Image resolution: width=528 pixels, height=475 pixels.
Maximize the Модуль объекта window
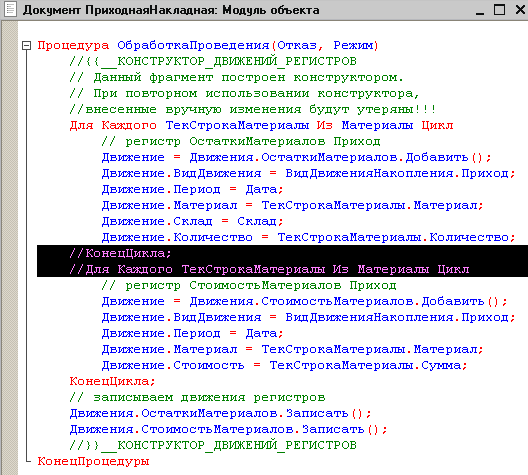(499, 9)
